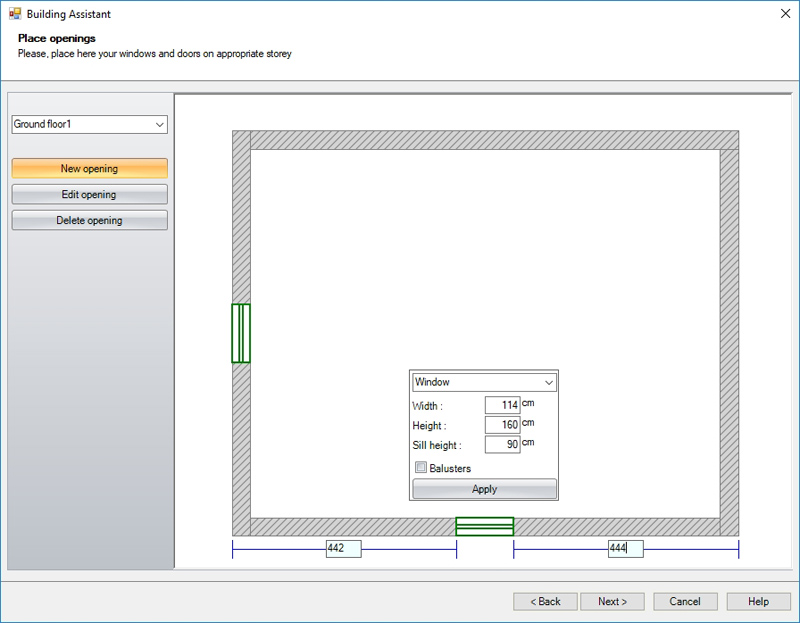The width and height of the screenshot is (800, 623).
Task: Go back with the Back button
Action: tap(545, 602)
